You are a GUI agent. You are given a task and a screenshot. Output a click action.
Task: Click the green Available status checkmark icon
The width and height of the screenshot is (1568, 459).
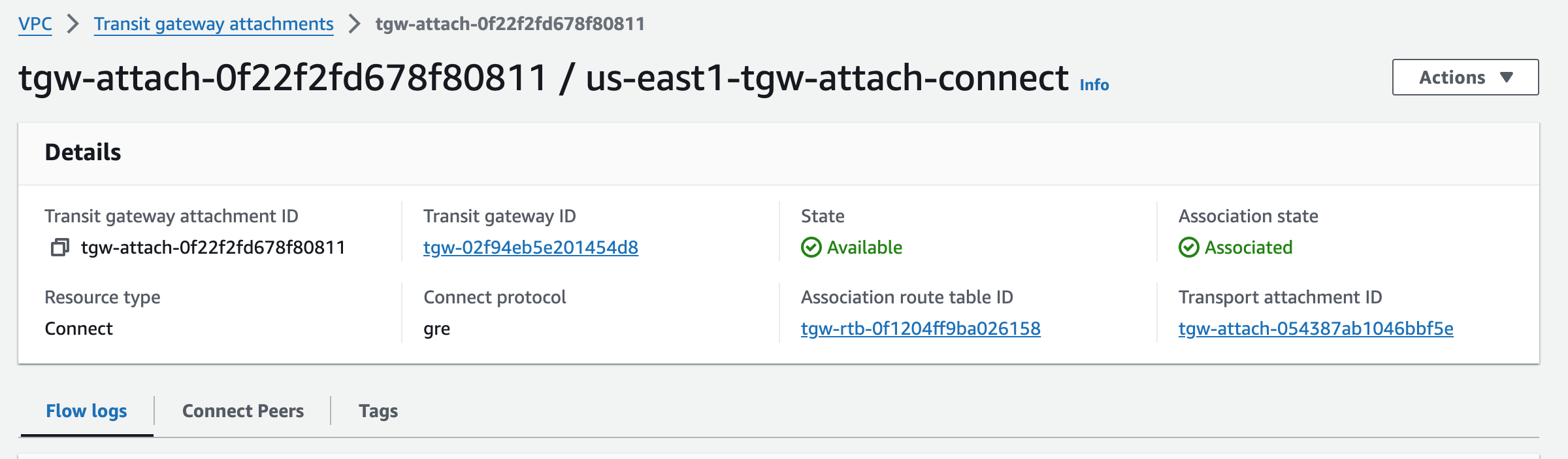(811, 247)
